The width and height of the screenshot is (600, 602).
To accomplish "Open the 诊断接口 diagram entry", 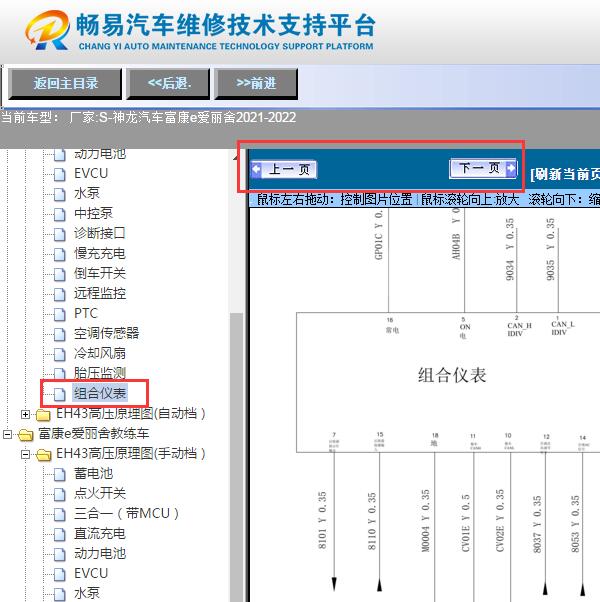I will coord(99,233).
